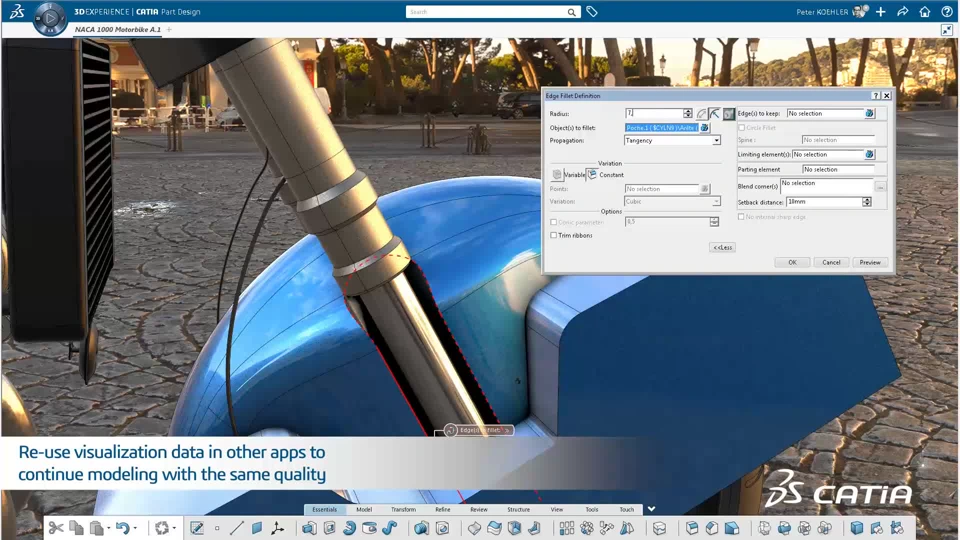Click the Compass play button at the top left
Viewport: 960px width, 540px height.
[x=50, y=18]
